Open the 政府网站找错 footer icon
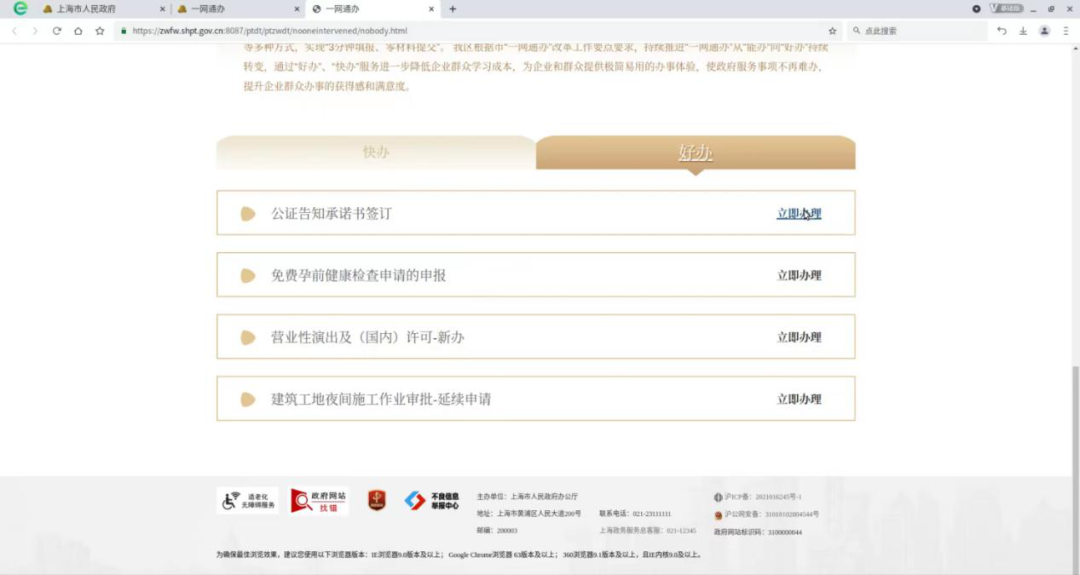 [x=319, y=501]
